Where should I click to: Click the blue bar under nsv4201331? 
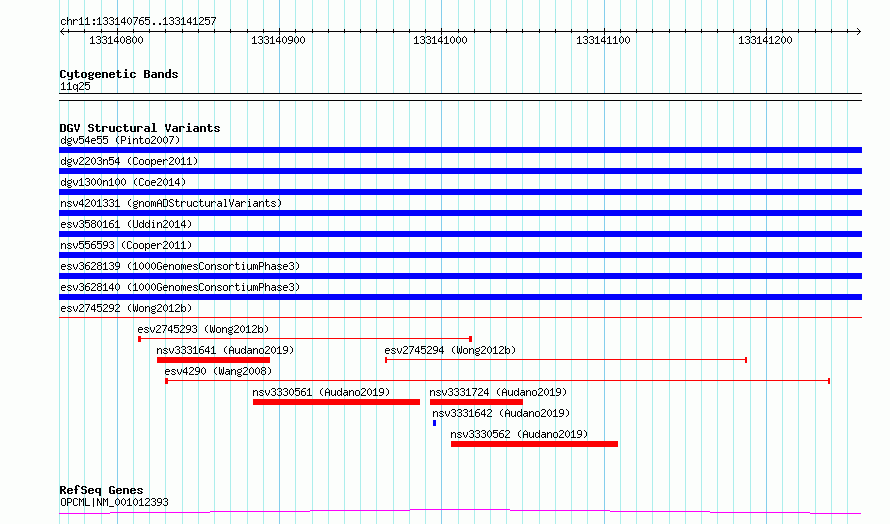pos(460,213)
